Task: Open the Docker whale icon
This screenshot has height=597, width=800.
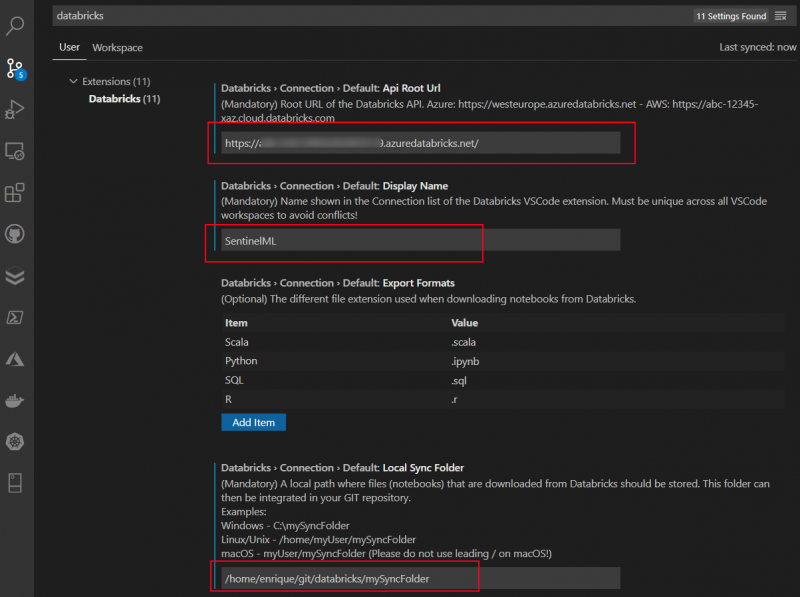Action: pos(15,400)
